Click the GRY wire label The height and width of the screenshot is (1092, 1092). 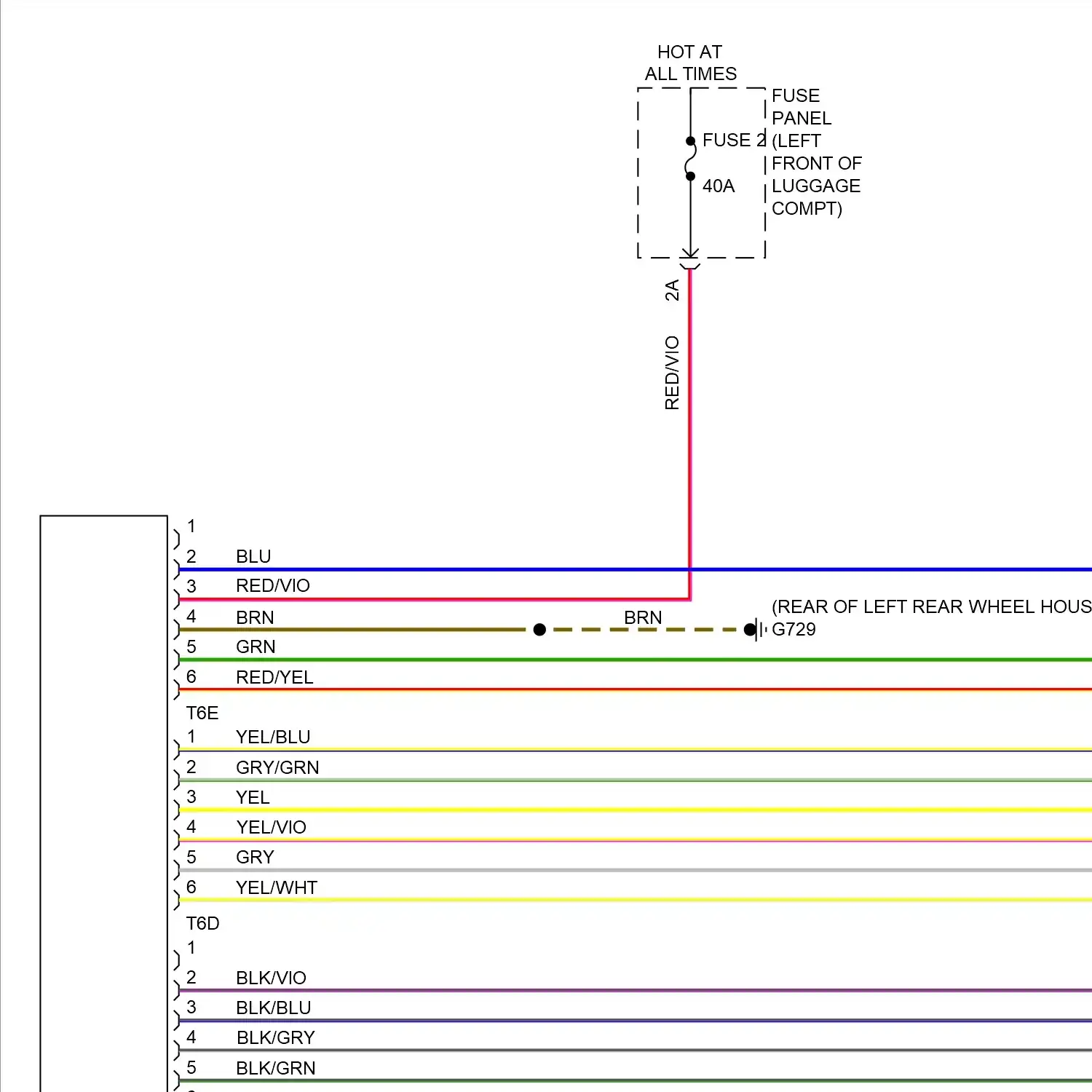(x=255, y=857)
